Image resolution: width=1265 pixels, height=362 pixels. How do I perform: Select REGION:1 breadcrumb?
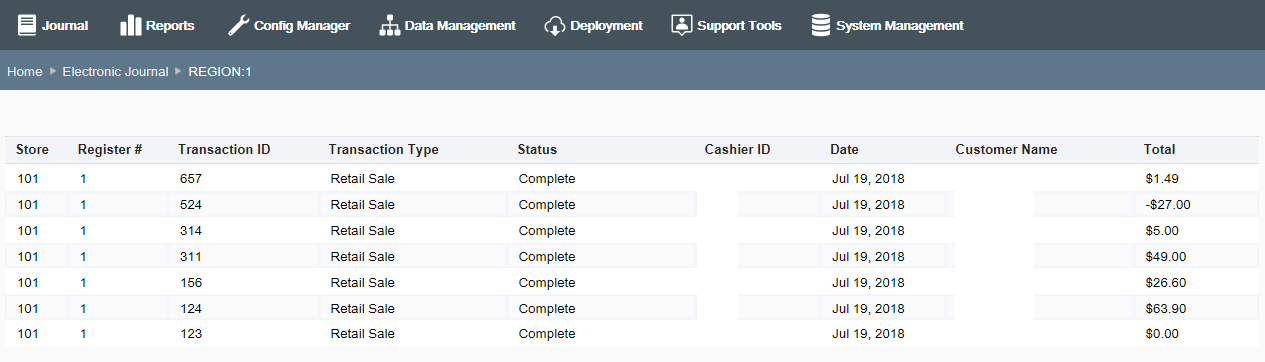pyautogui.click(x=219, y=71)
